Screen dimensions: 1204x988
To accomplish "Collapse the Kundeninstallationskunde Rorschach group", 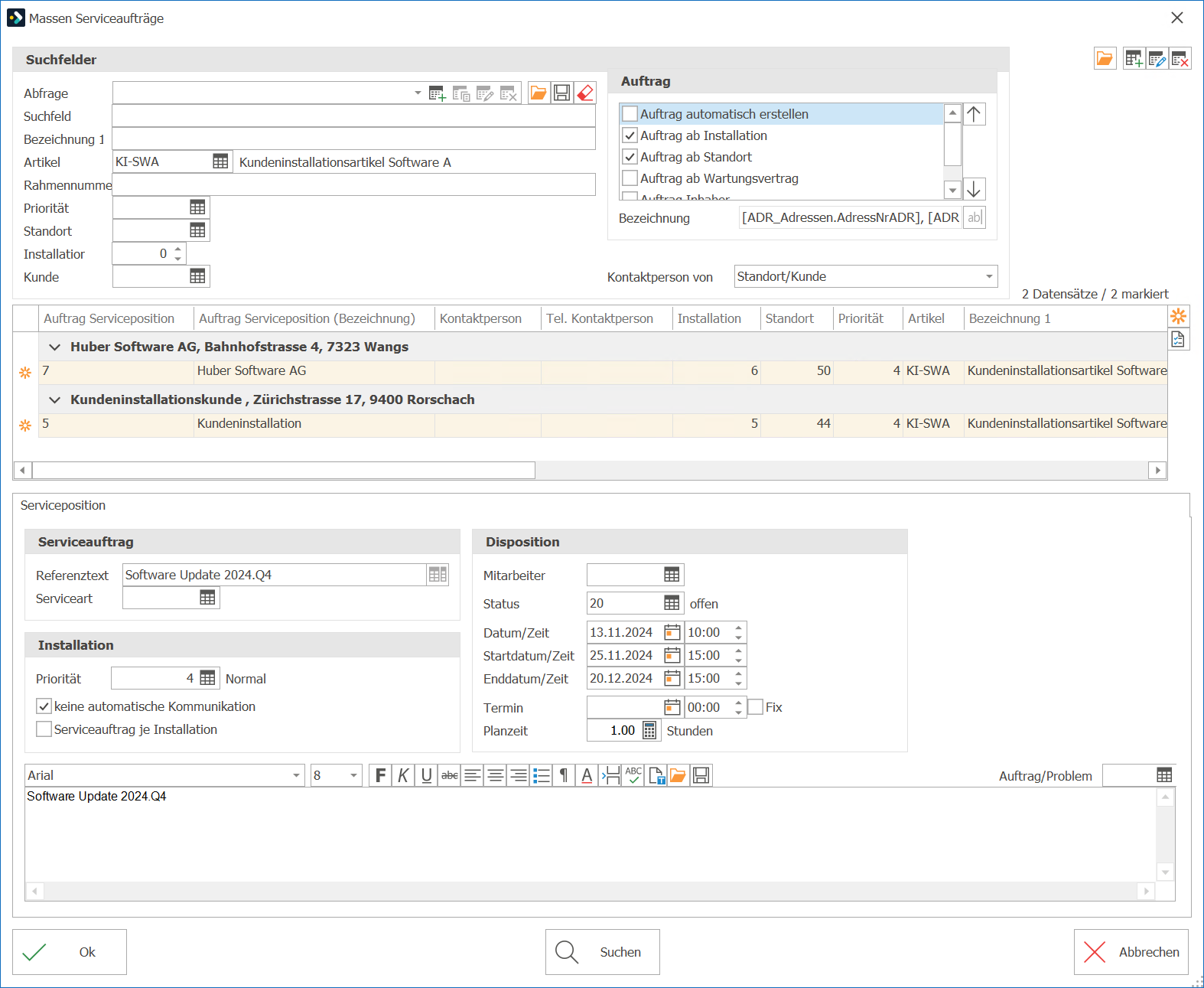I will [55, 399].
